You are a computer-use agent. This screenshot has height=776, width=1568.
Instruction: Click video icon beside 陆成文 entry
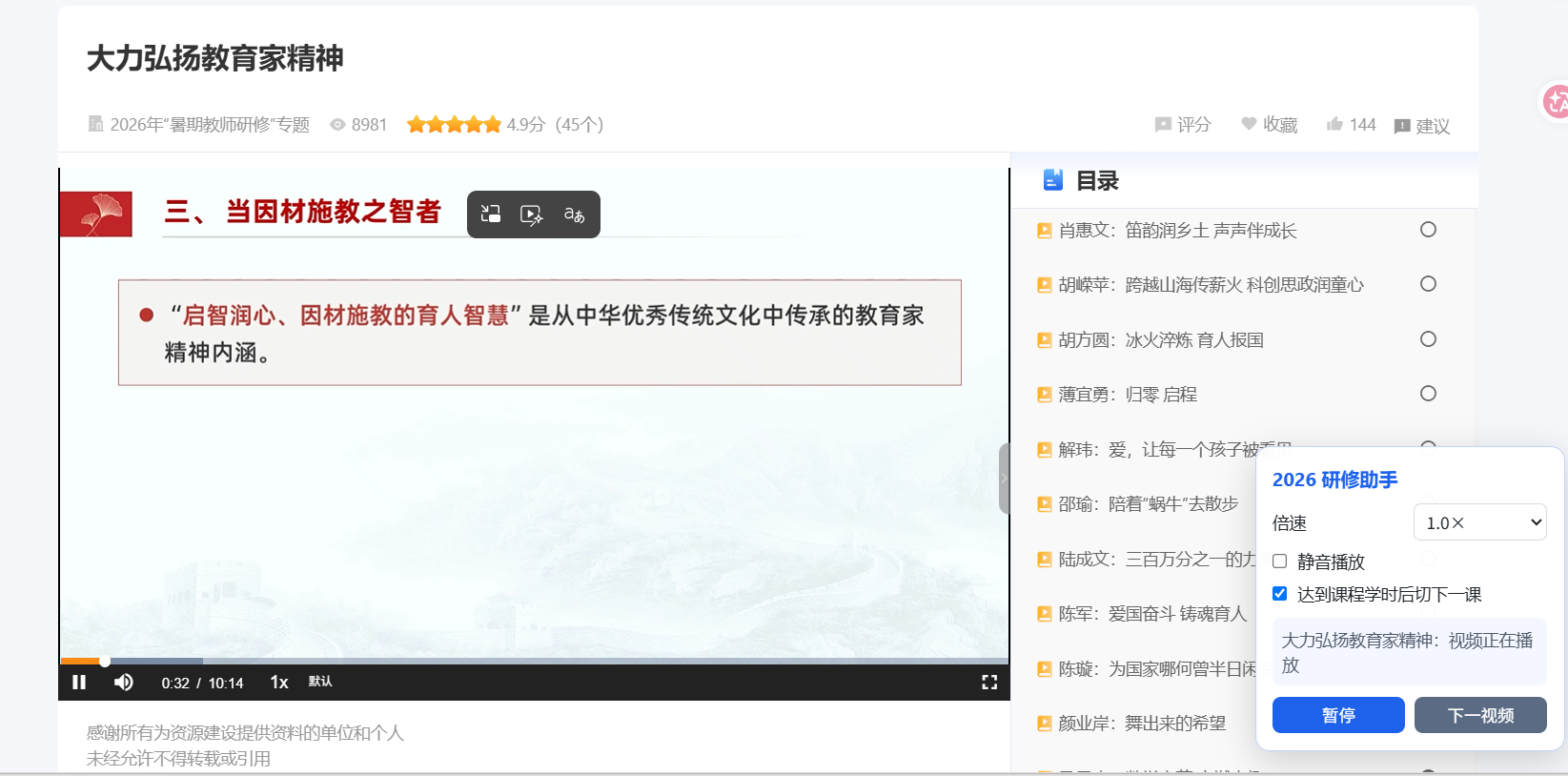pyautogui.click(x=1045, y=560)
